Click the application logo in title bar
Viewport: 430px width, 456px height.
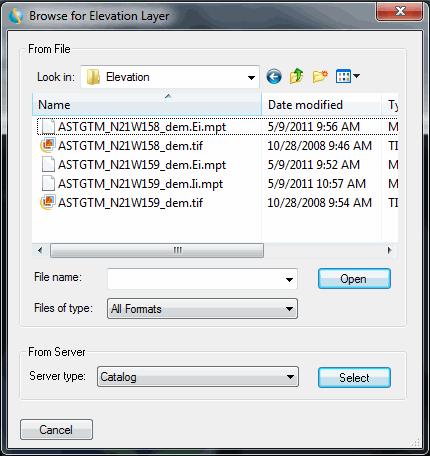16,16
